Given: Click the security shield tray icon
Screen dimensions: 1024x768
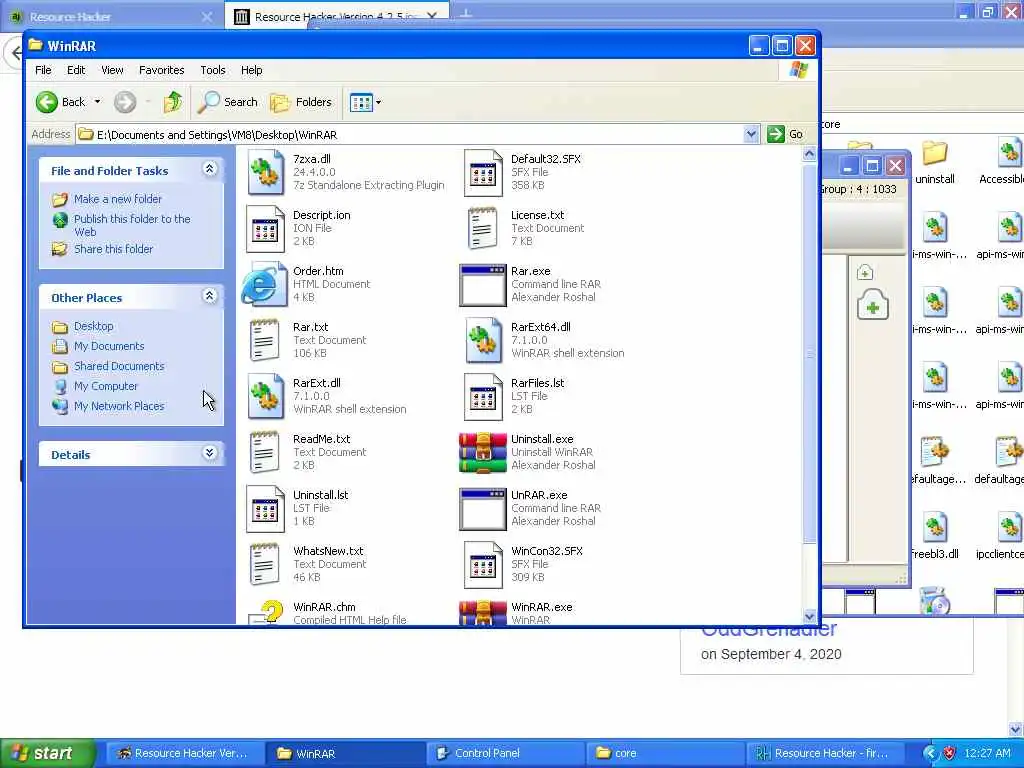Looking at the screenshot, I should (x=949, y=753).
